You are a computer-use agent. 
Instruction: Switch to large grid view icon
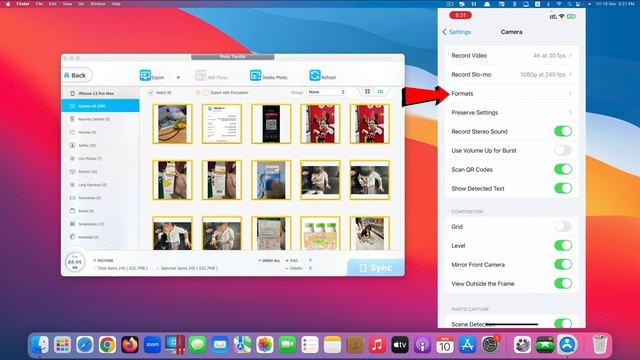tap(367, 92)
